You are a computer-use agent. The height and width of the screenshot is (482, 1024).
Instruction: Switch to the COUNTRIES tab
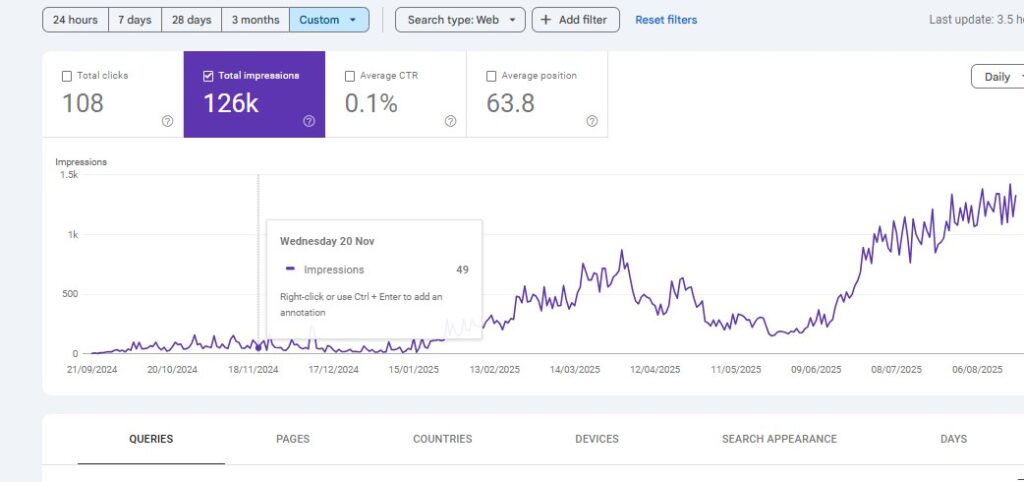click(x=442, y=439)
